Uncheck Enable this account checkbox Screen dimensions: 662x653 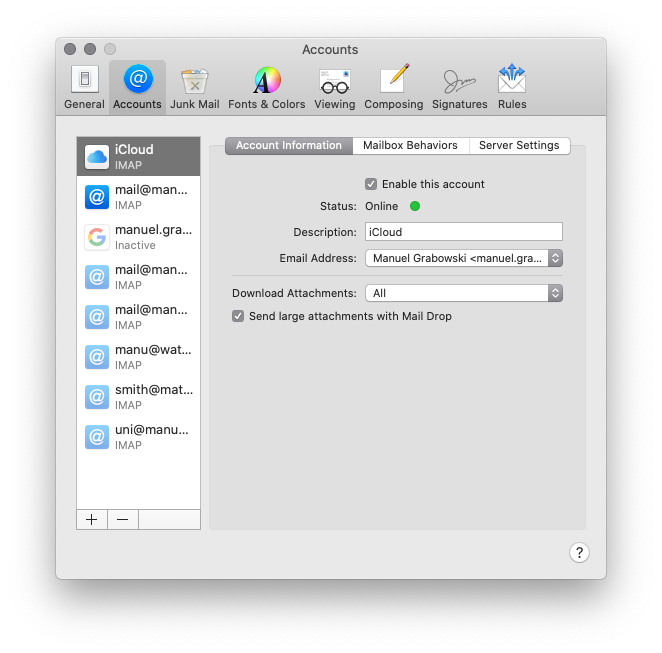371,184
